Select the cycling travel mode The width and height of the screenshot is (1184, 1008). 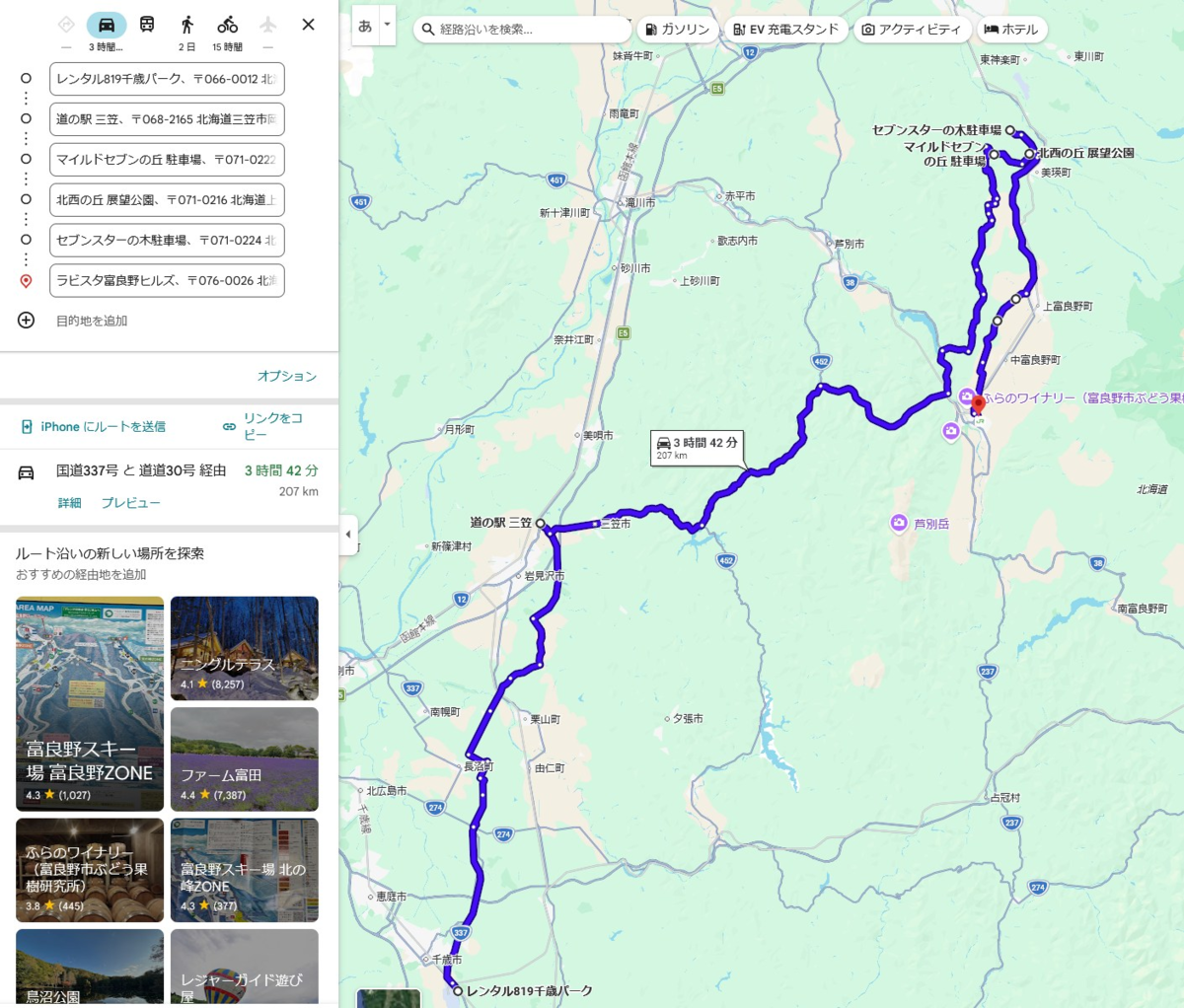(x=227, y=25)
